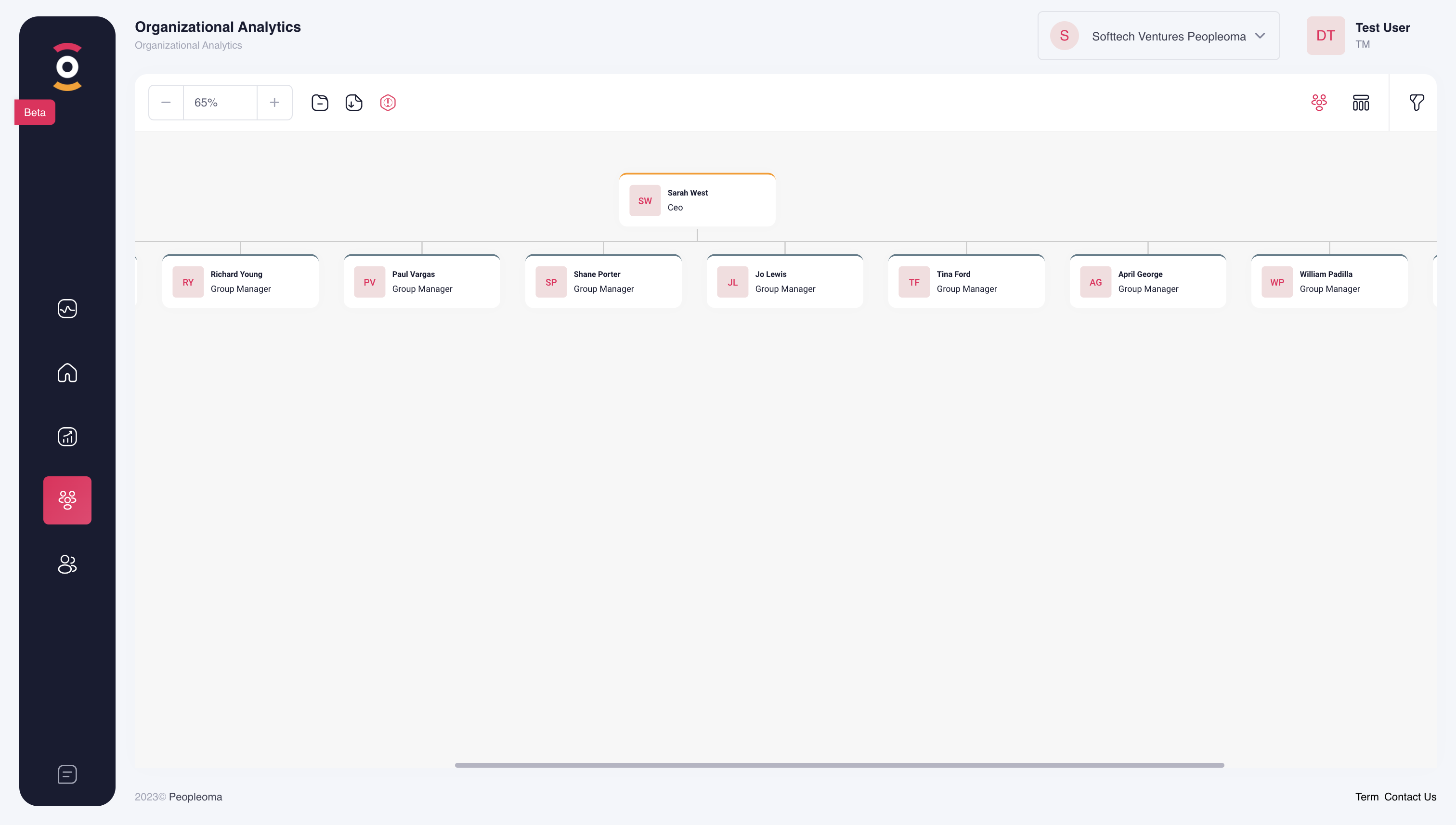The image size is (1456, 825).
Task: Click the Peopleoma logo in sidebar
Action: point(67,67)
